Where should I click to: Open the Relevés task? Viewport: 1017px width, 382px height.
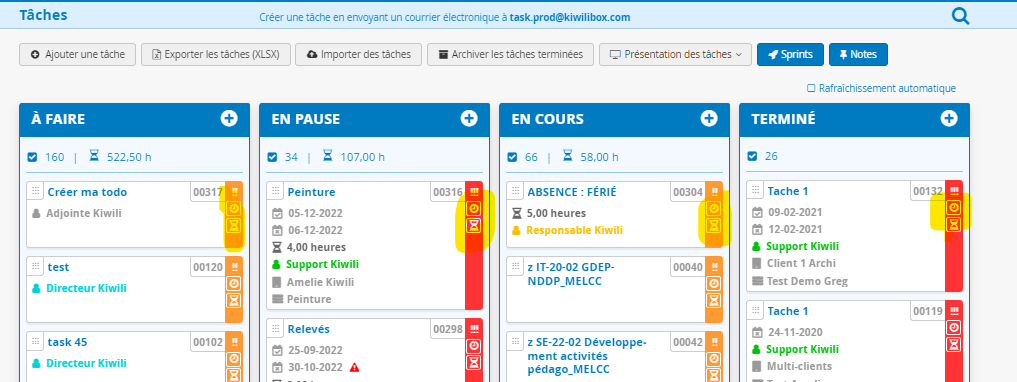(x=309, y=329)
